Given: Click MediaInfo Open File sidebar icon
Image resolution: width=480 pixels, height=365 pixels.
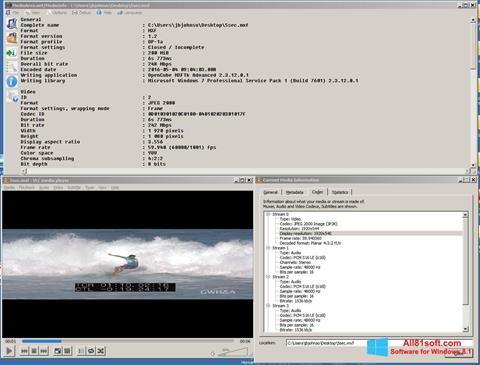Looking at the screenshot, I should [12, 24].
